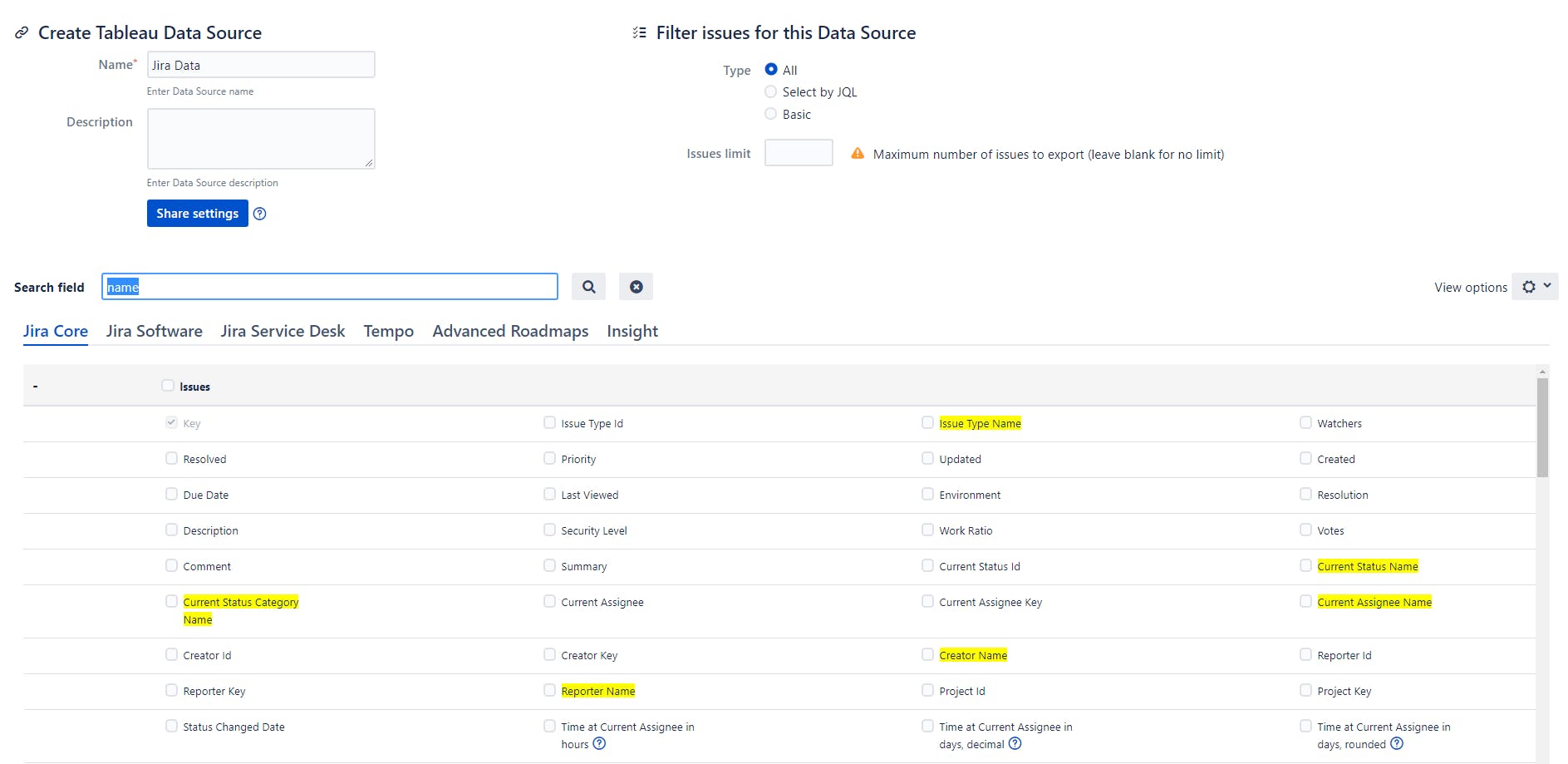This screenshot has height=764, width=1568.
Task: Click the Share settings button
Action: pos(197,214)
